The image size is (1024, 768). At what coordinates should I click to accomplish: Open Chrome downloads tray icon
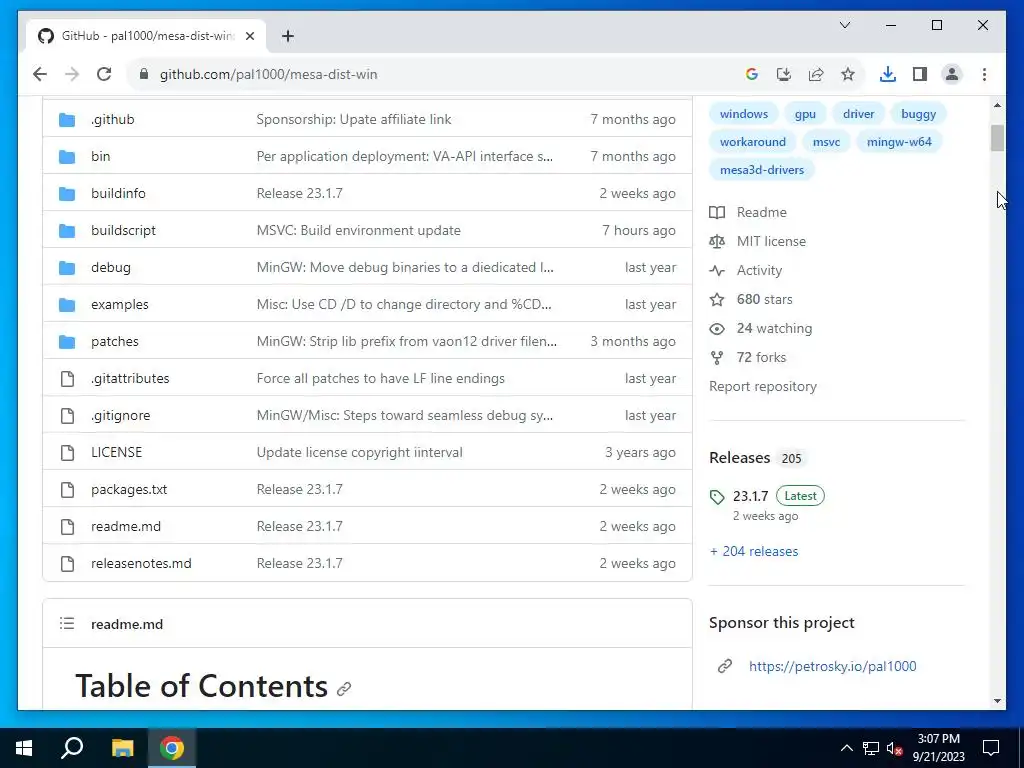888,74
